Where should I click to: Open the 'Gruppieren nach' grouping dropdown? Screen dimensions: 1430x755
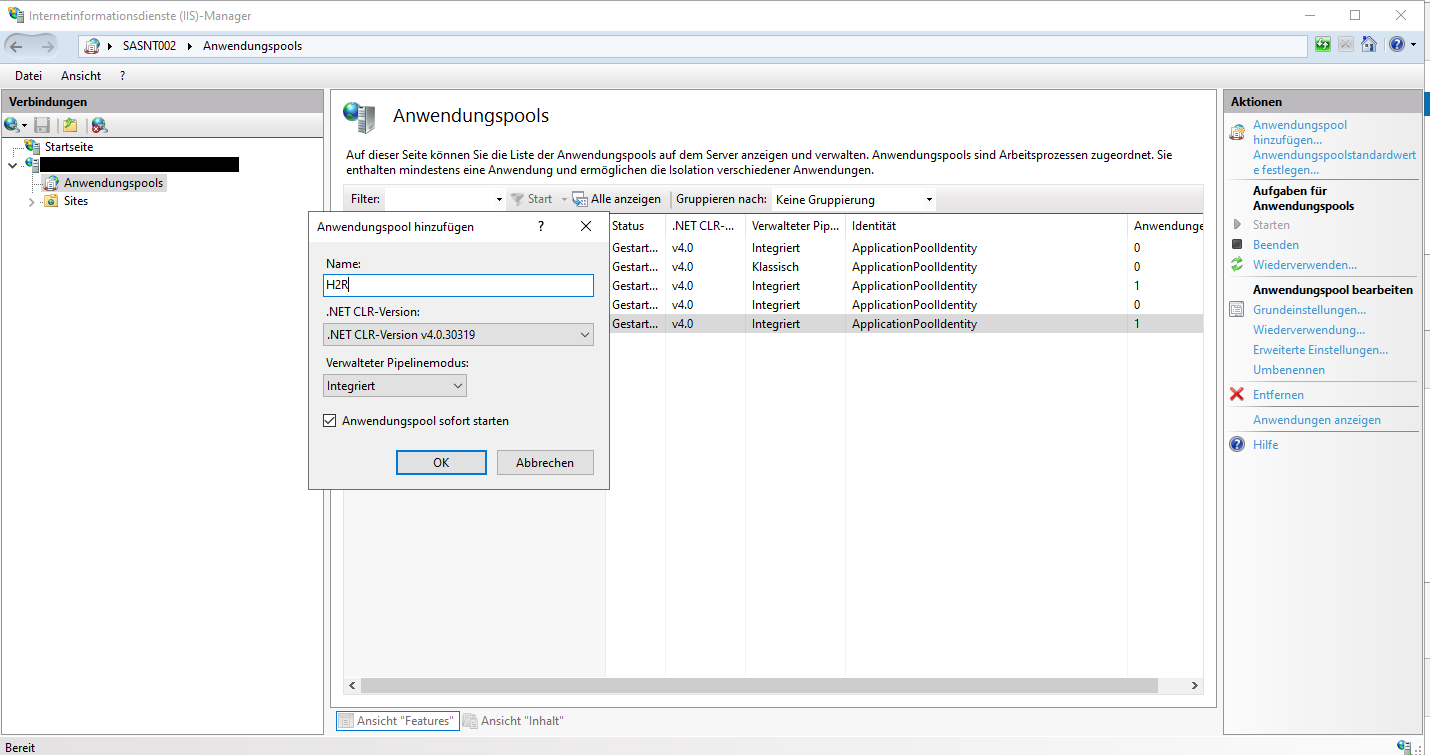(x=854, y=200)
